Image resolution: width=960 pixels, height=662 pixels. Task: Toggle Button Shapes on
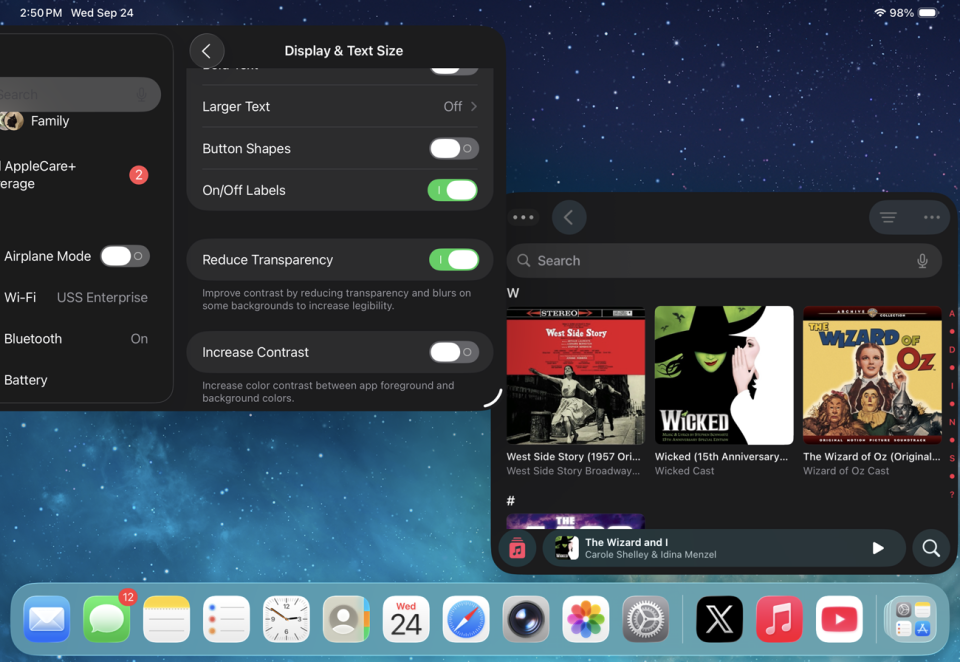[453, 149]
